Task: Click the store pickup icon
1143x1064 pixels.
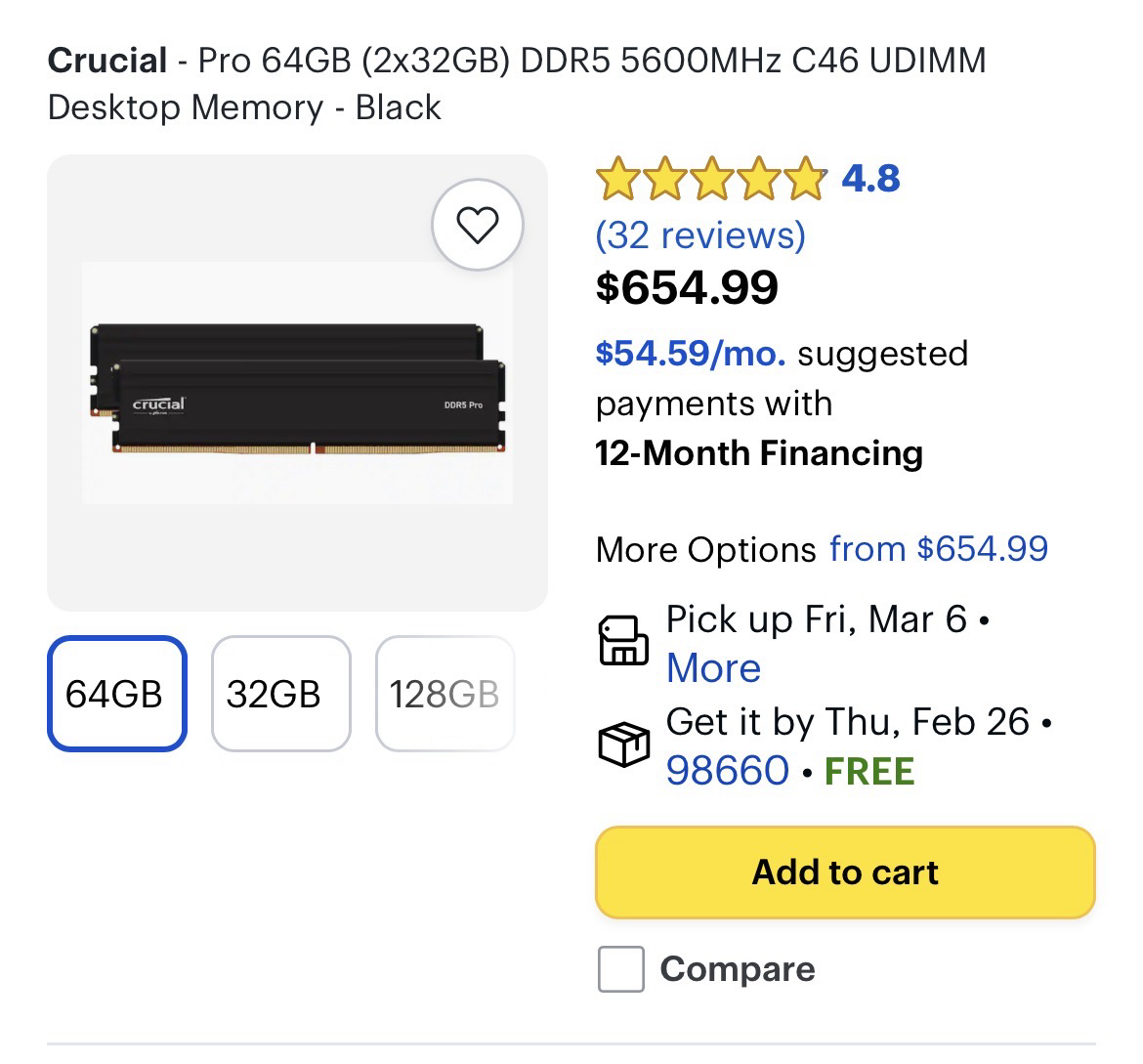Action: tap(622, 641)
